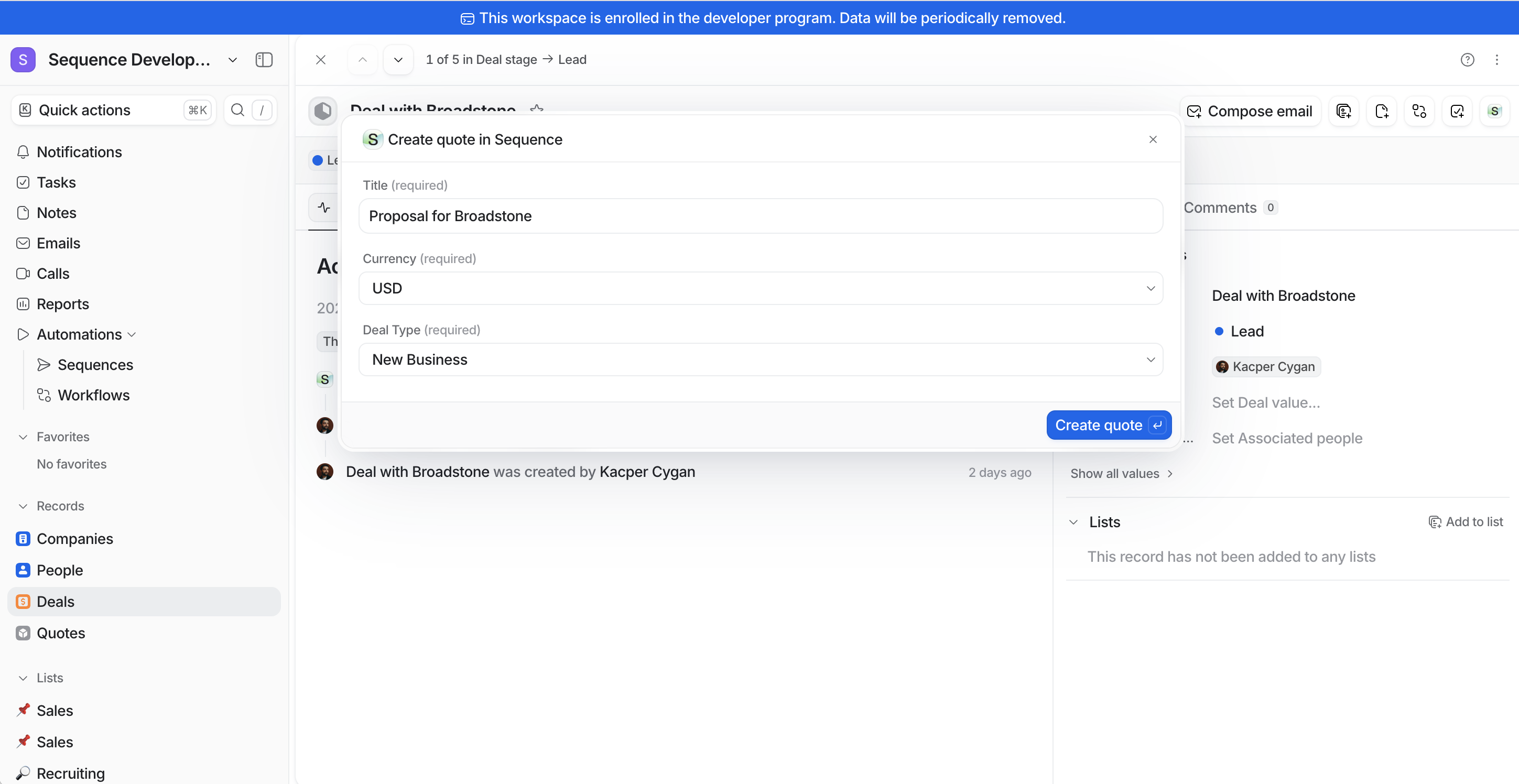Click Compose email button
The image size is (1519, 784).
1250,111
